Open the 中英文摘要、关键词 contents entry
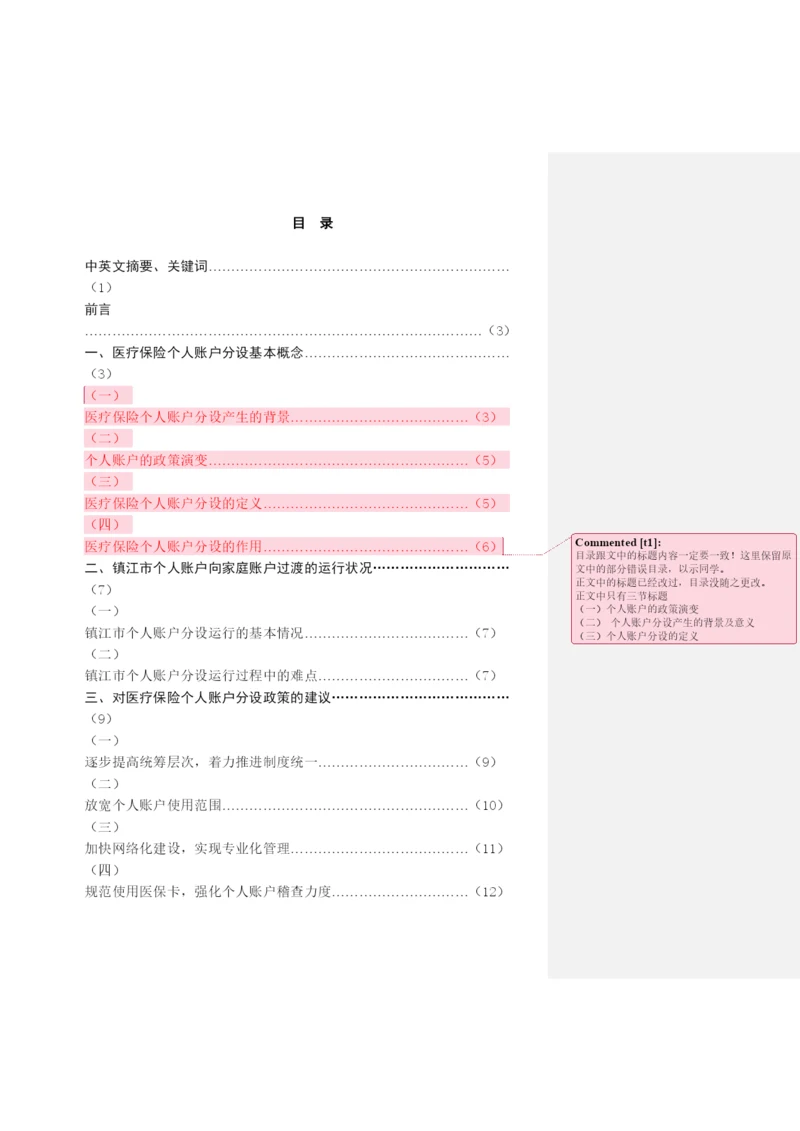Image resolution: width=800 pixels, height=1131 pixels. coord(146,266)
